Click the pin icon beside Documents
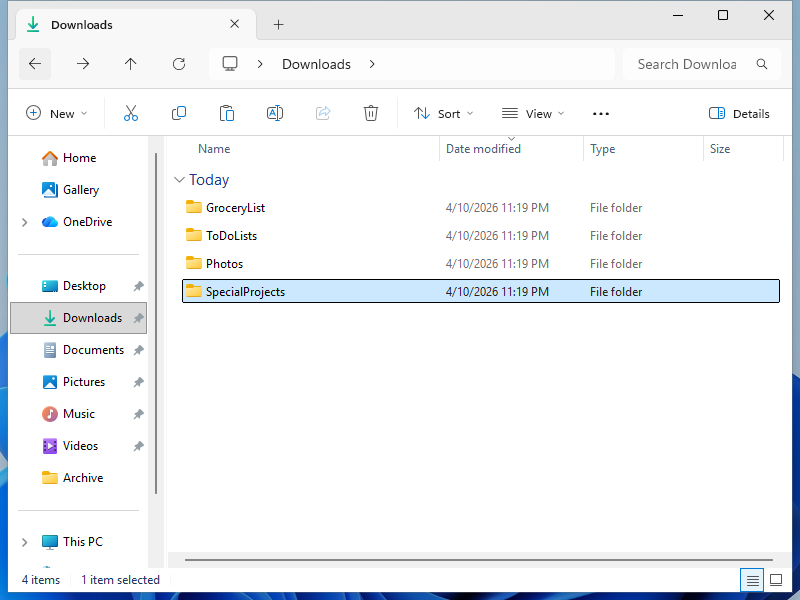The height and width of the screenshot is (600, 800). click(x=138, y=351)
